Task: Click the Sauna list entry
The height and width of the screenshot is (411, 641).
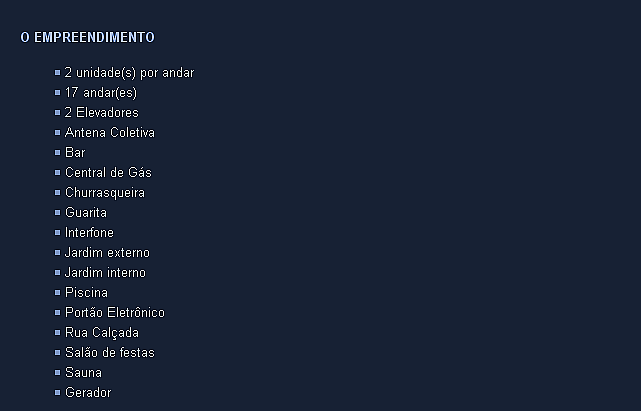Action: (x=83, y=373)
